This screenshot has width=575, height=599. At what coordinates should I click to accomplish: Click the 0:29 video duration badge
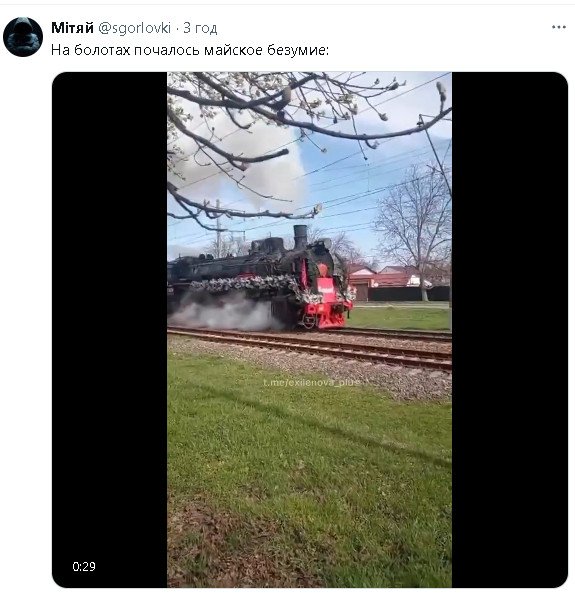click(x=84, y=566)
